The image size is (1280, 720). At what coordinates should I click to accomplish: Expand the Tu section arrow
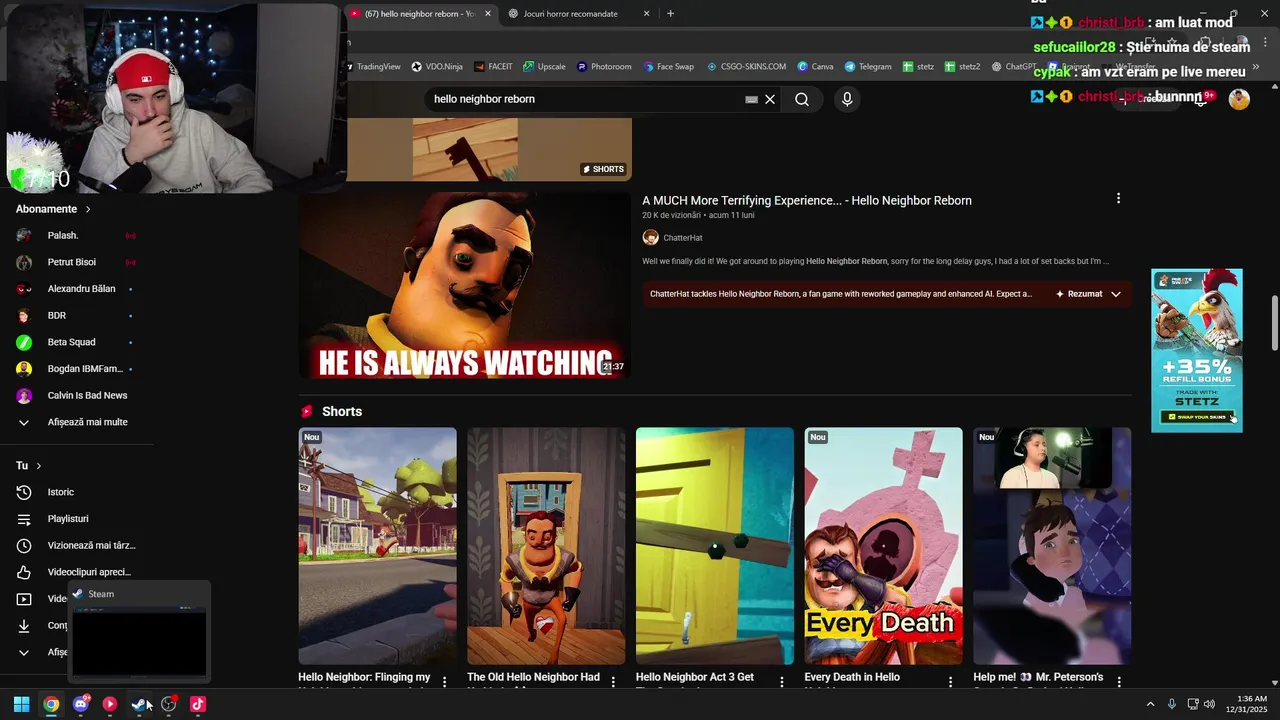coord(39,466)
